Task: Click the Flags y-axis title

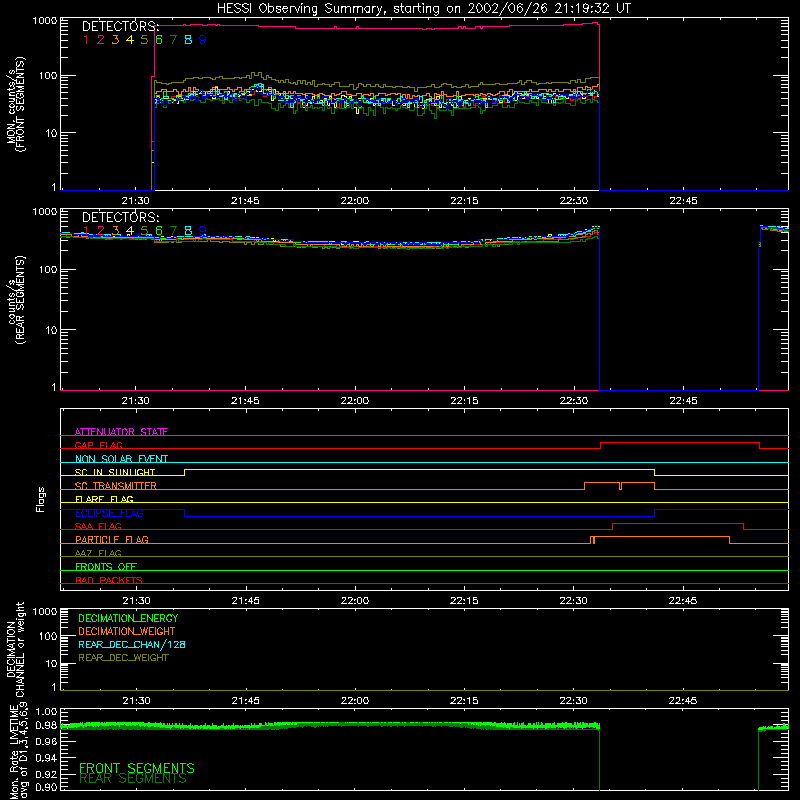Action: pyautogui.click(x=40, y=499)
